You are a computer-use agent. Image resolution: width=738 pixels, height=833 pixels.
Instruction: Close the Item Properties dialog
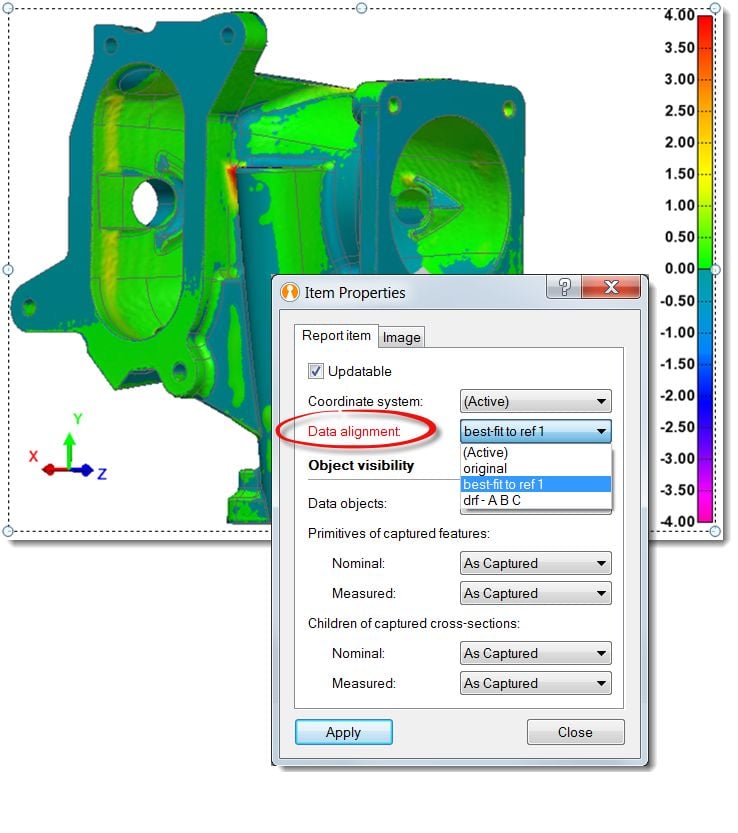pos(611,287)
